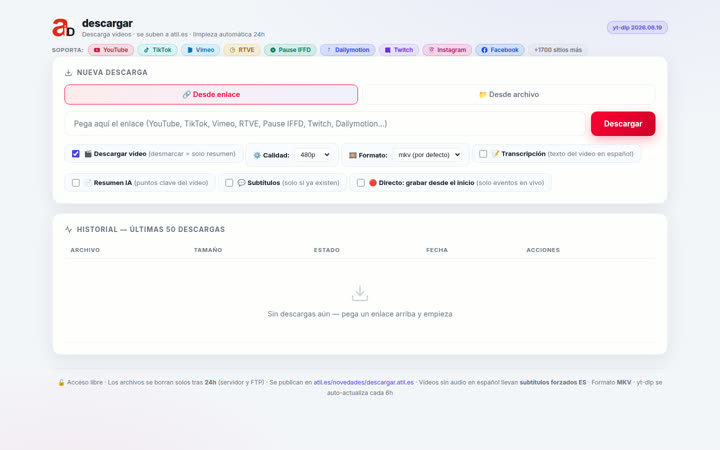Select the TikTok supported-site badge

point(158,50)
